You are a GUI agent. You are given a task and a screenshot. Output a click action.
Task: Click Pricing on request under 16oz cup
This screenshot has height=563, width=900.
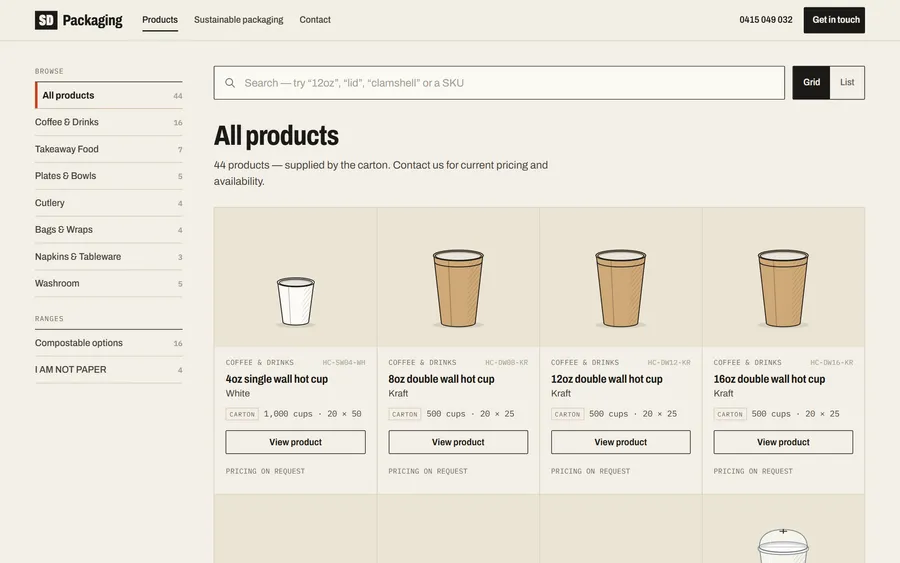tap(753, 471)
